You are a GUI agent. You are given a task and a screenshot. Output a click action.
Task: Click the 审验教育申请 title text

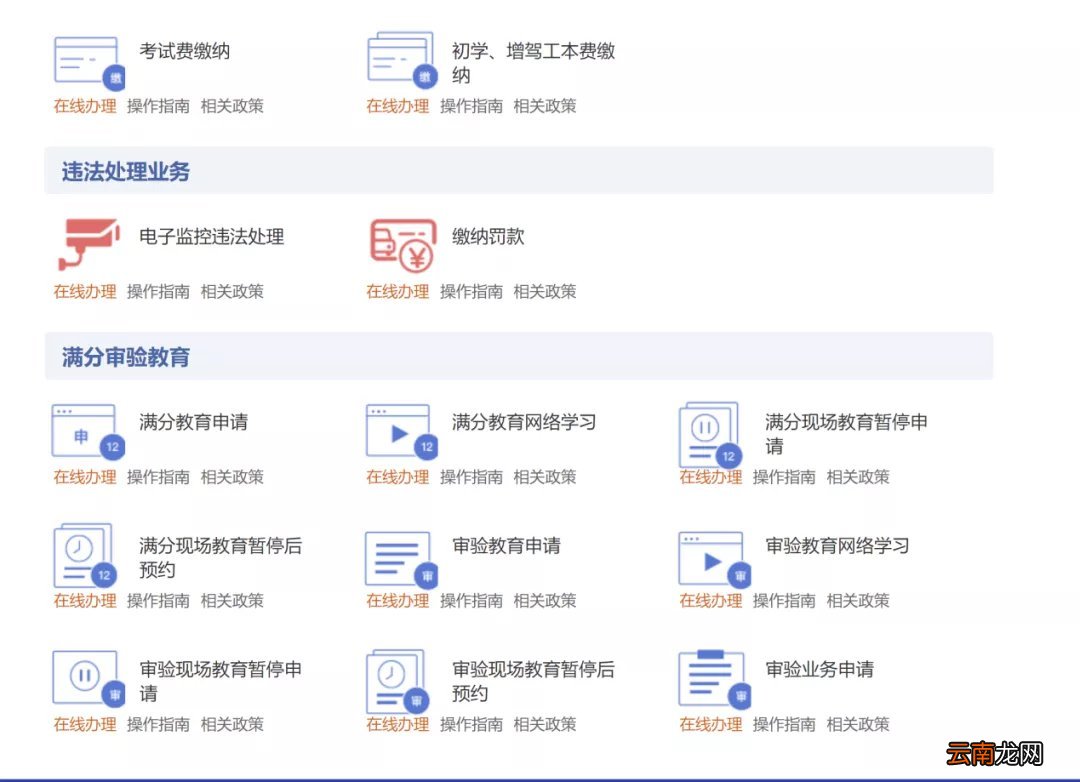(x=506, y=546)
